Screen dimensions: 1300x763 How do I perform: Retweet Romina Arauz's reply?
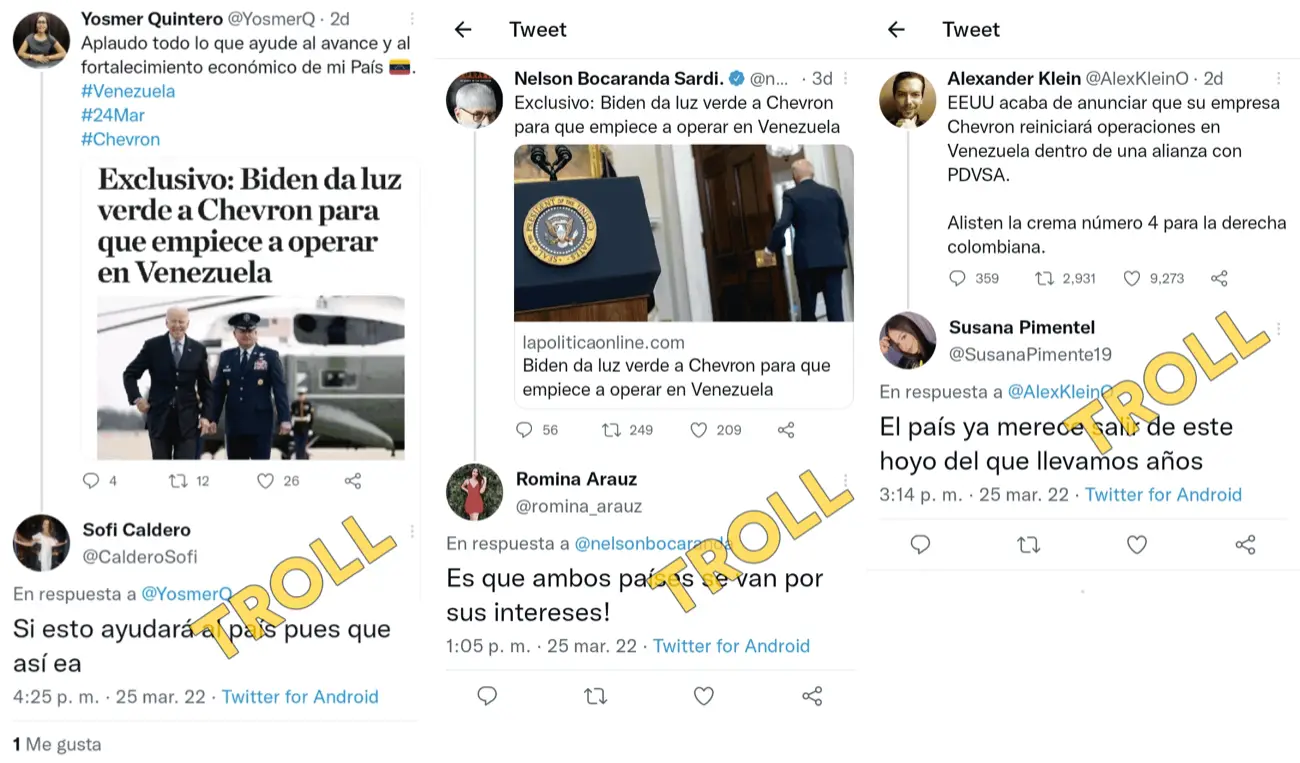[595, 696]
